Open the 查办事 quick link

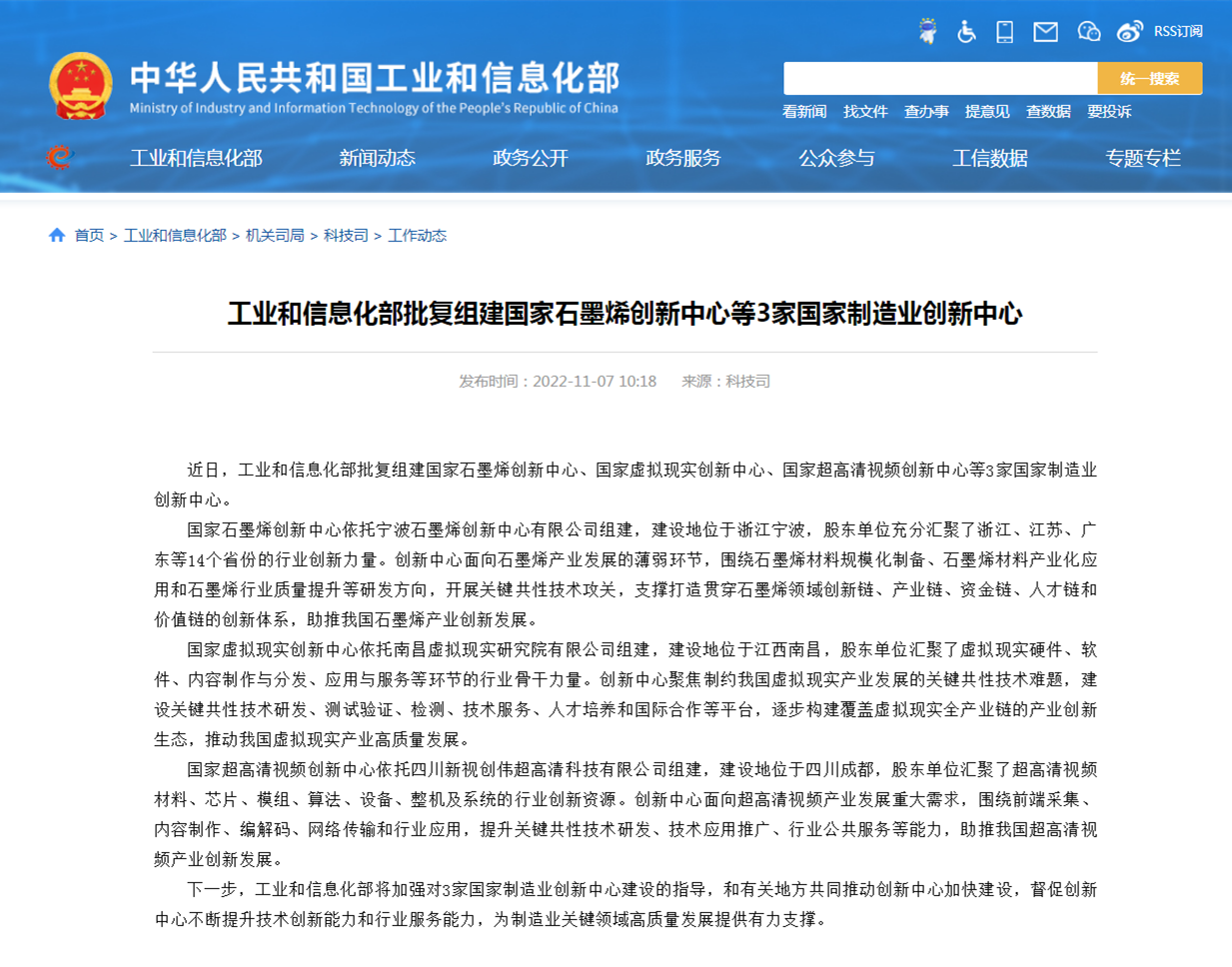tap(926, 112)
